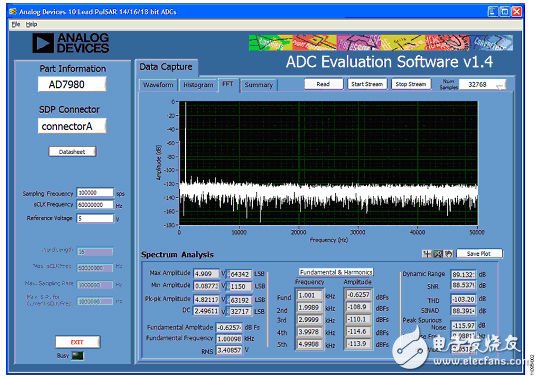540x378 pixels.
Task: Click the Max Amplitude volts value 4.909
Action: tap(206, 274)
